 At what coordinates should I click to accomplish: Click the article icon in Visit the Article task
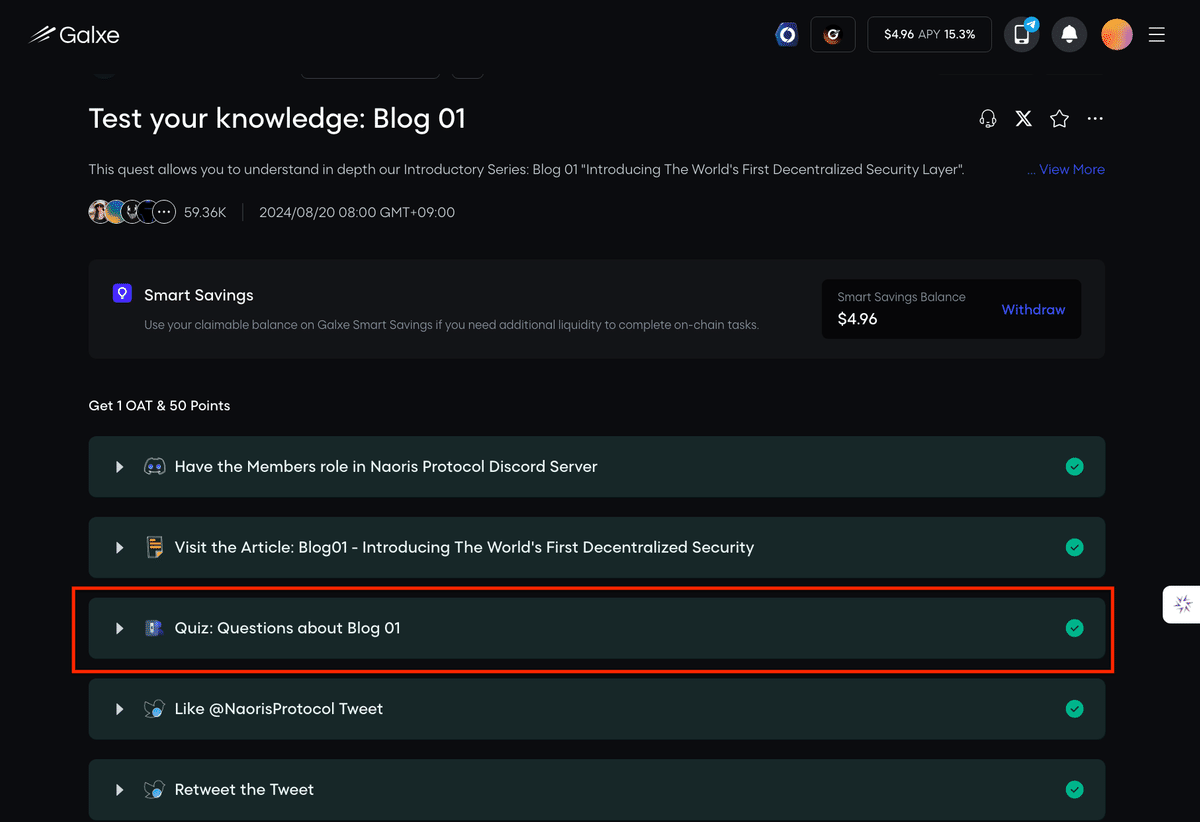(x=154, y=548)
